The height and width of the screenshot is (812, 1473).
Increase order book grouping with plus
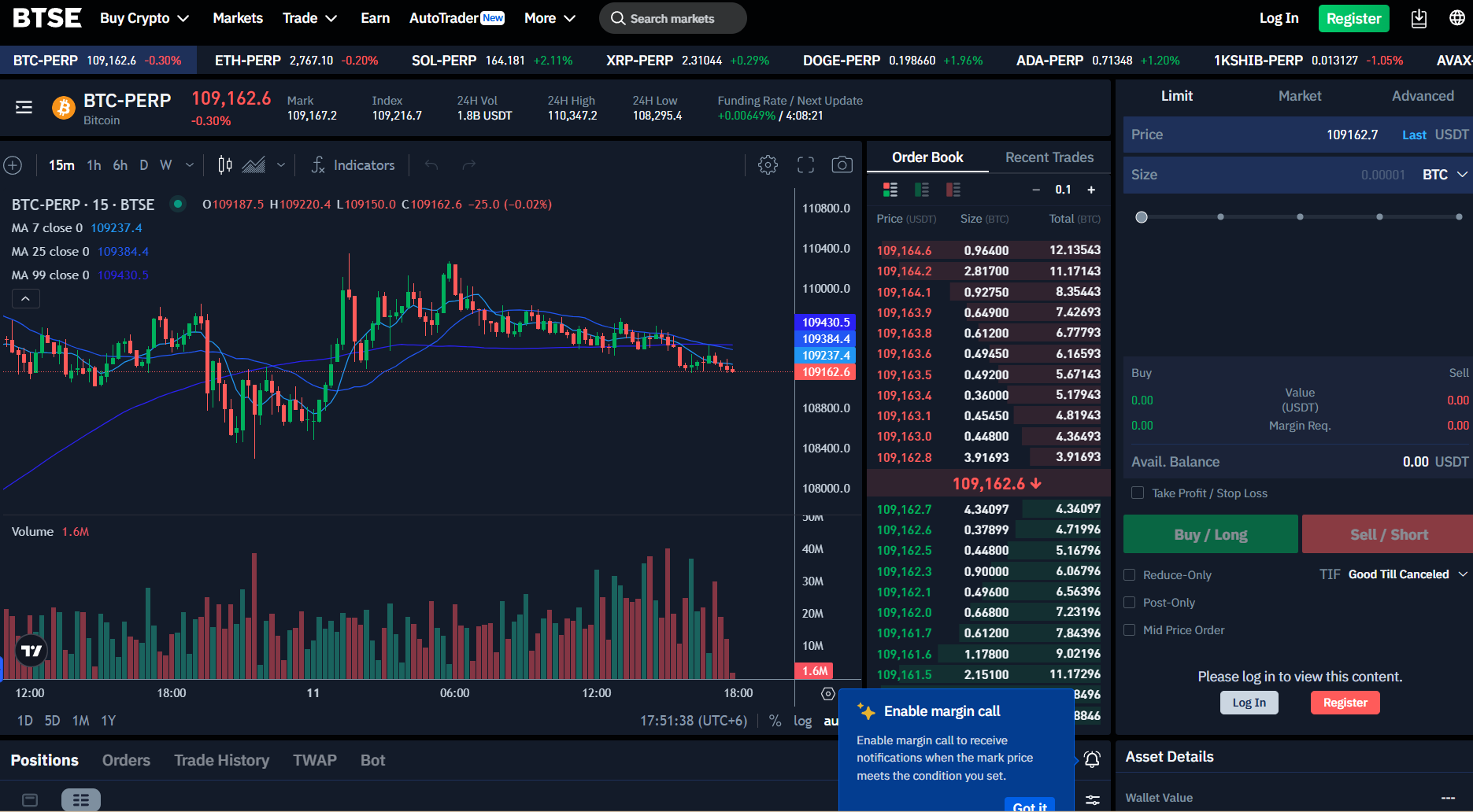(1091, 190)
